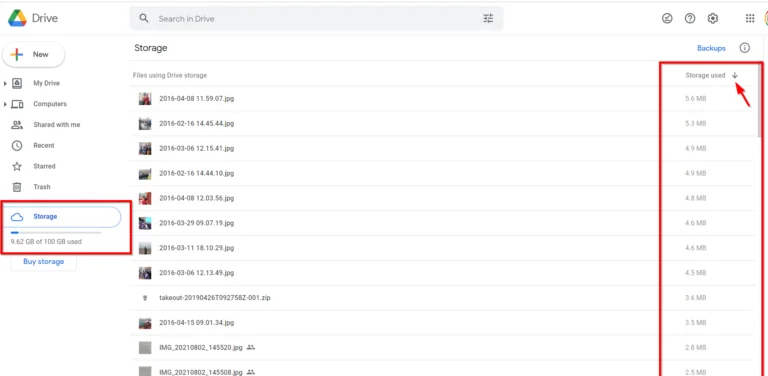768x376 pixels.
Task: Click the 4.8 MB size value
Action: coord(696,198)
